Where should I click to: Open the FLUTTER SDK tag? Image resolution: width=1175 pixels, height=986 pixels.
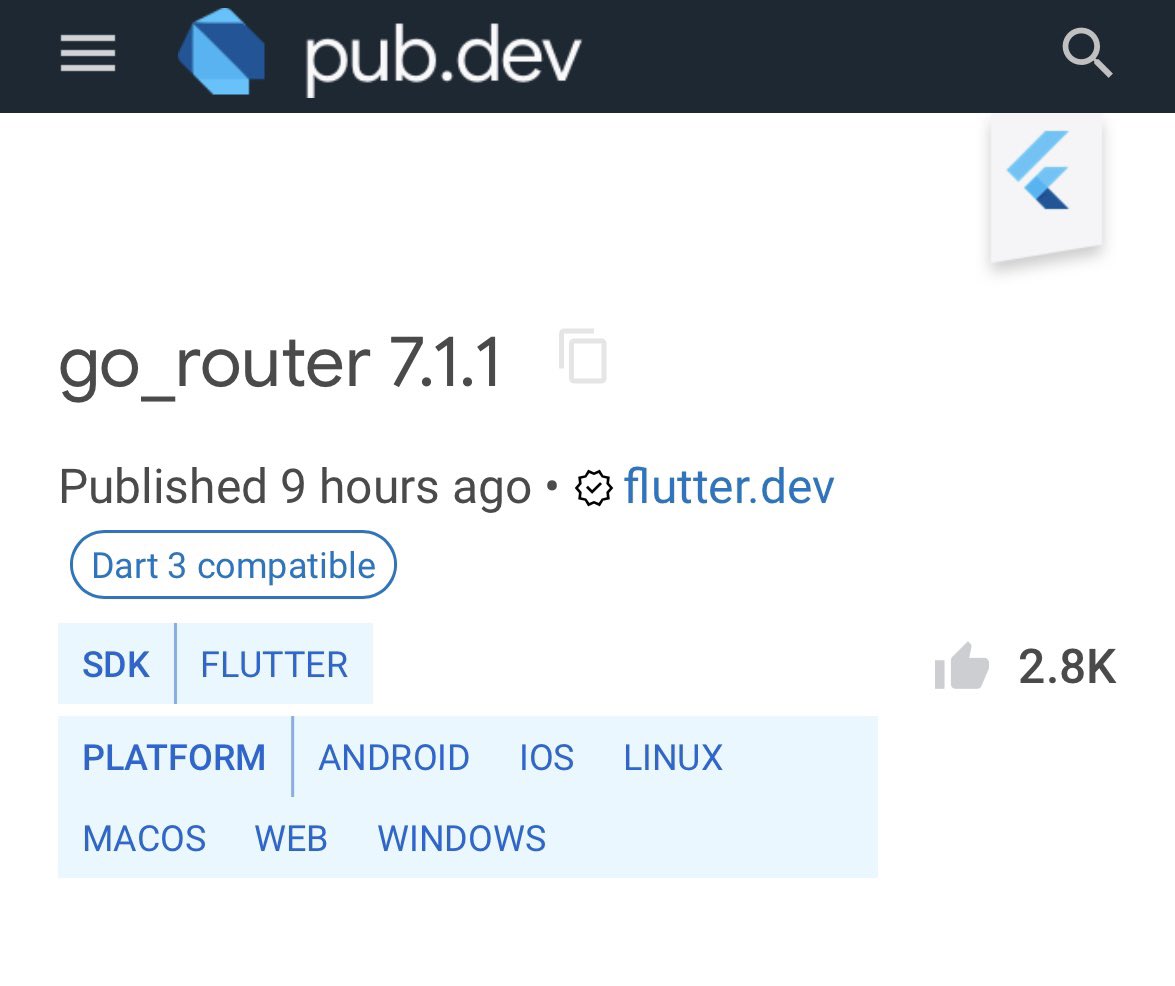click(x=274, y=665)
